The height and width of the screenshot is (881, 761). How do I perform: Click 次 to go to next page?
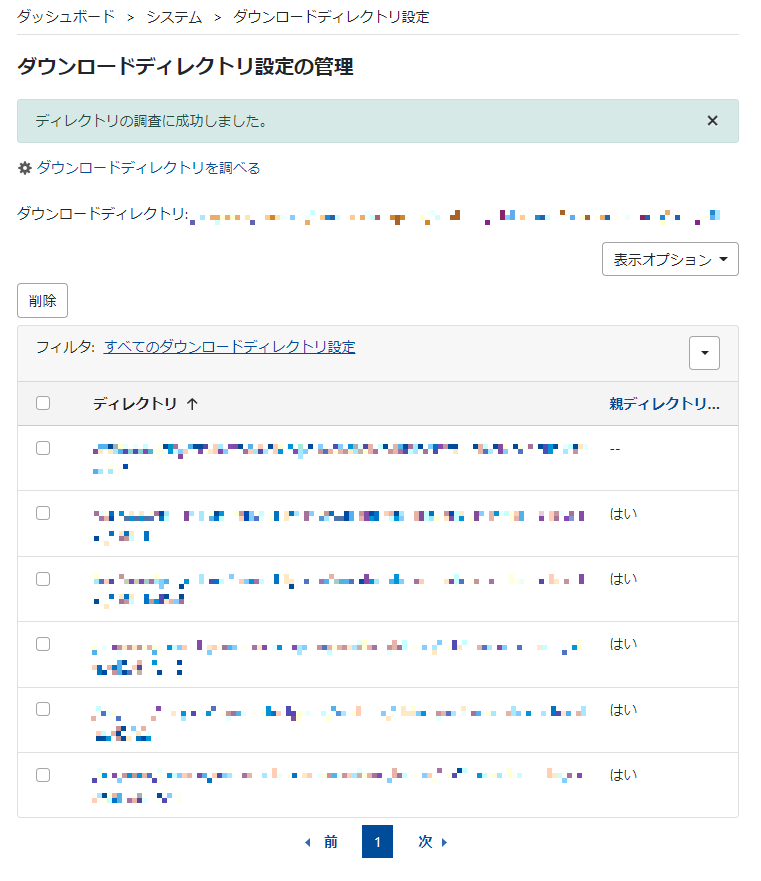click(x=426, y=842)
